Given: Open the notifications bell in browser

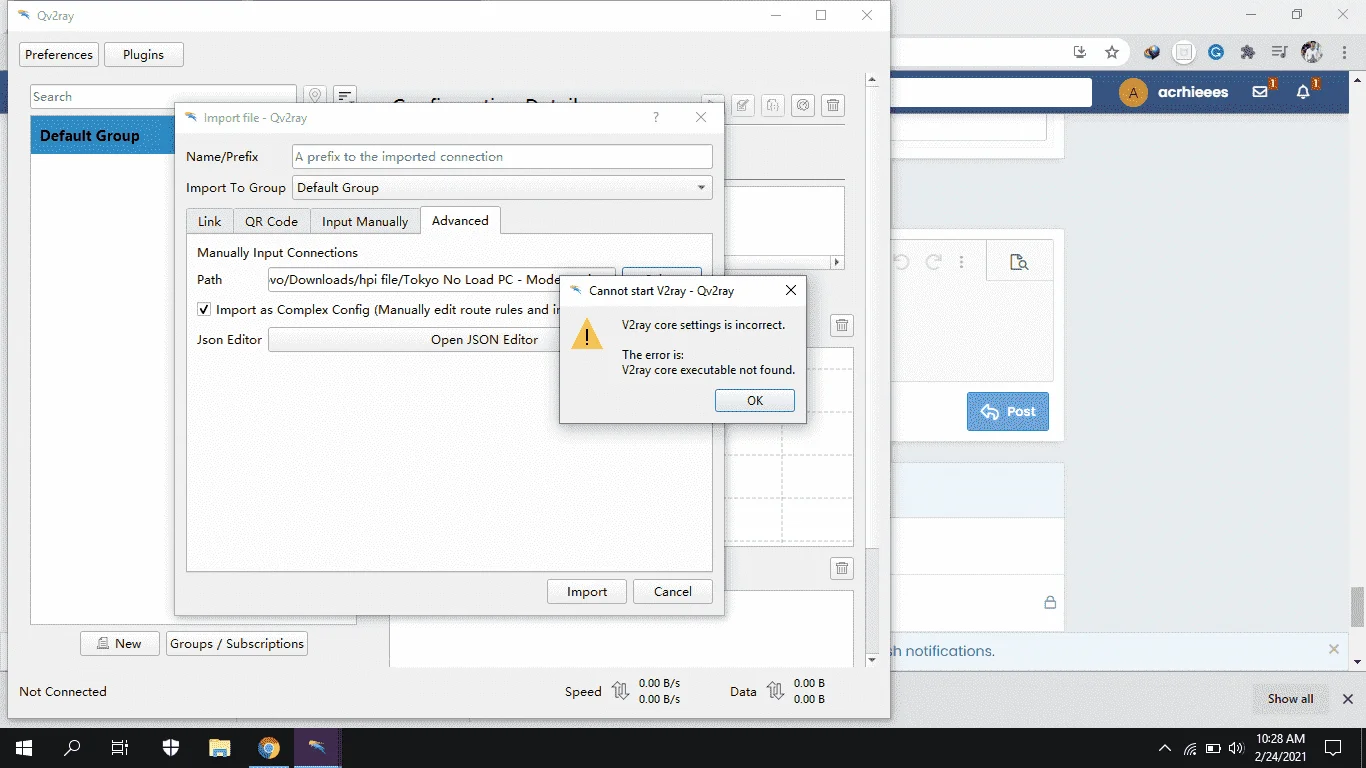Looking at the screenshot, I should point(1303,91).
